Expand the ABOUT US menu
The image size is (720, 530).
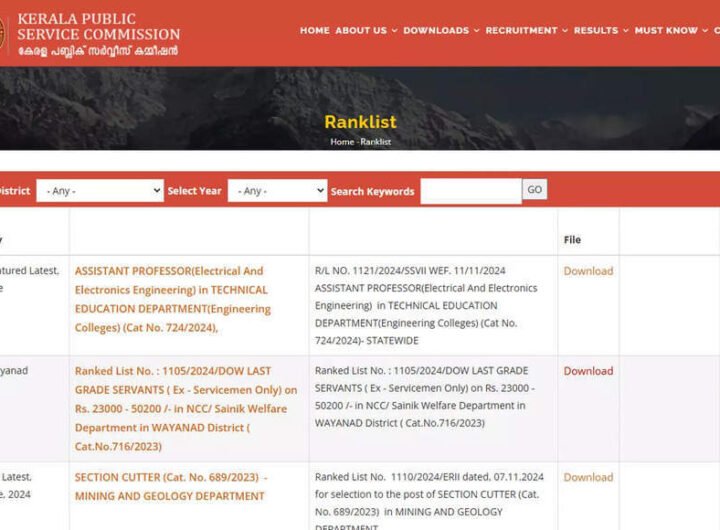click(365, 31)
